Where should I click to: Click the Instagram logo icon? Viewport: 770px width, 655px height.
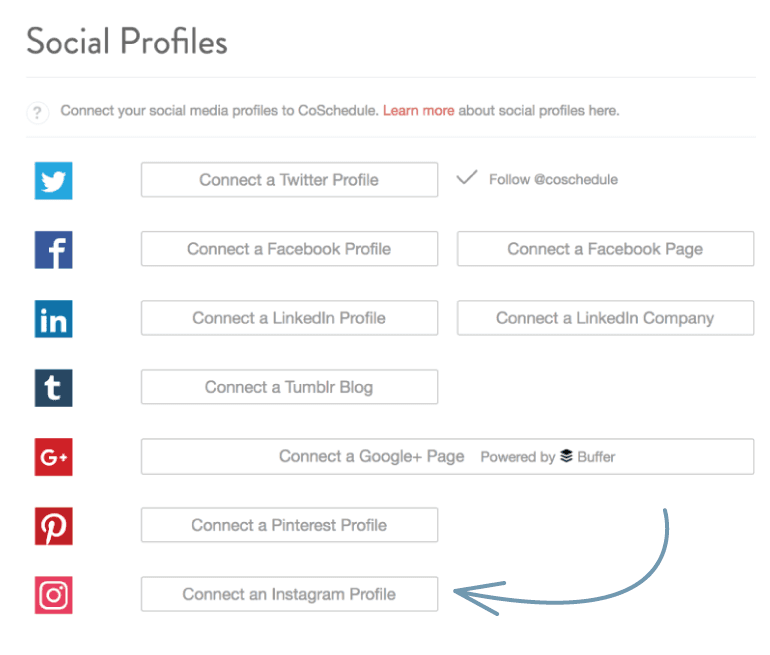[54, 595]
